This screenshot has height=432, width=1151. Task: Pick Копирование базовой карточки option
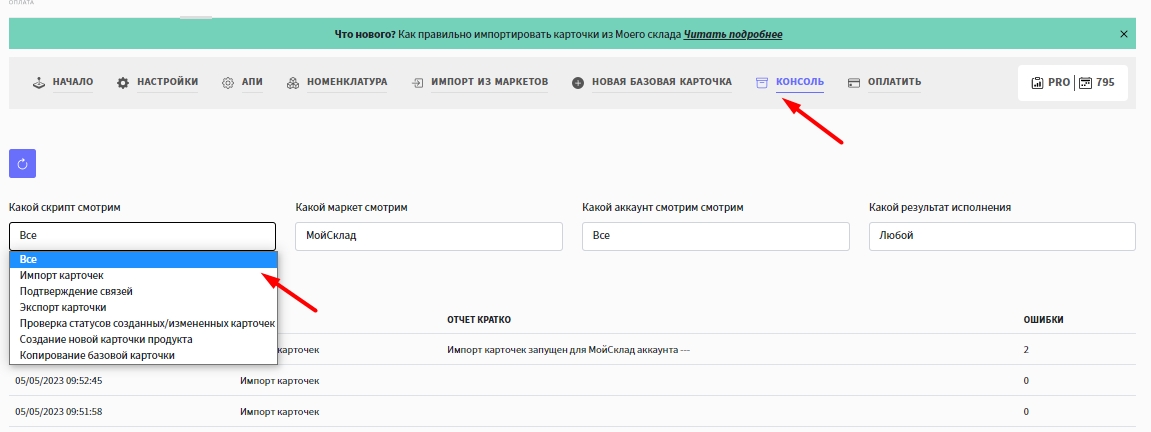(97, 355)
